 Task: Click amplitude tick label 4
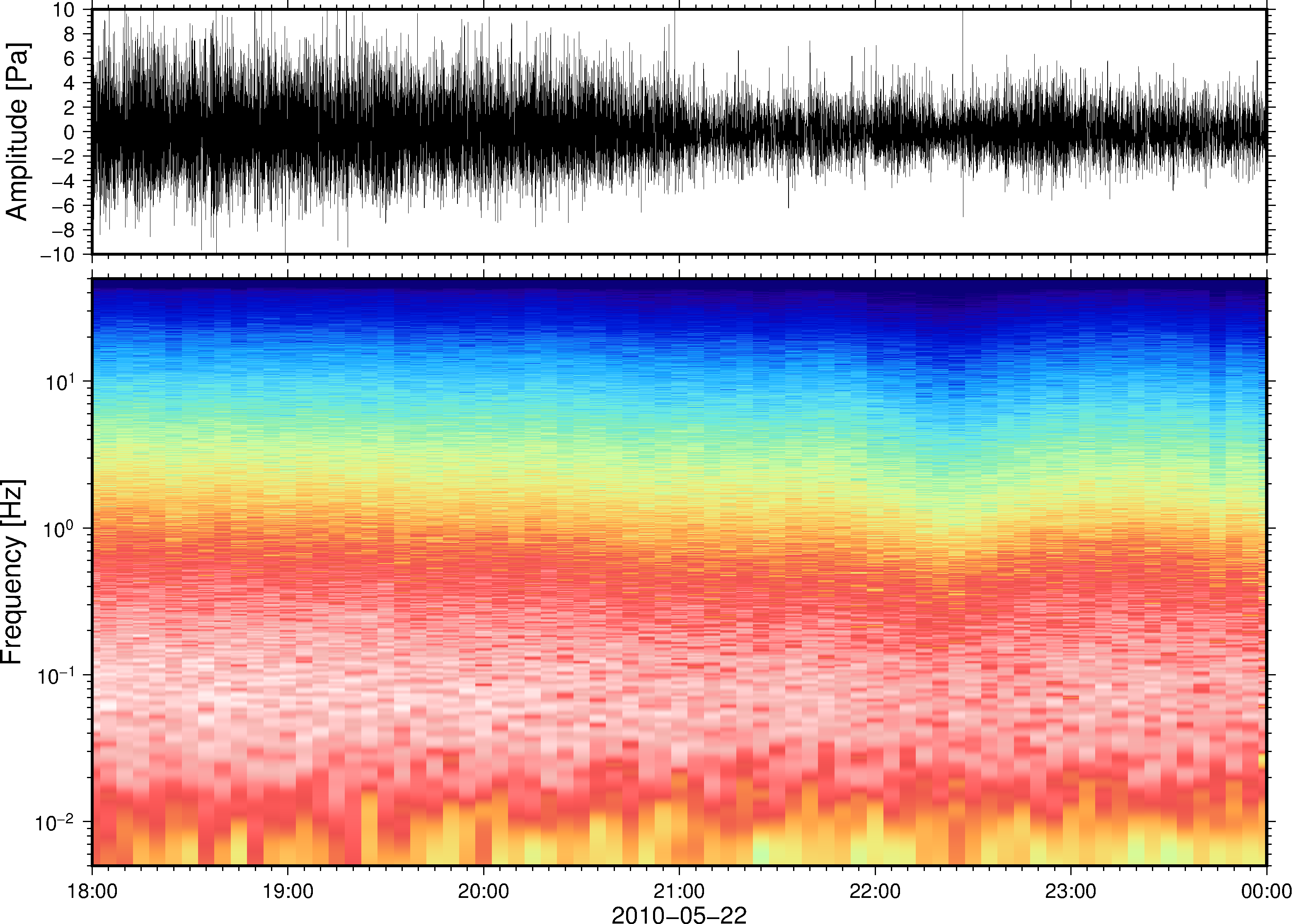(x=69, y=83)
